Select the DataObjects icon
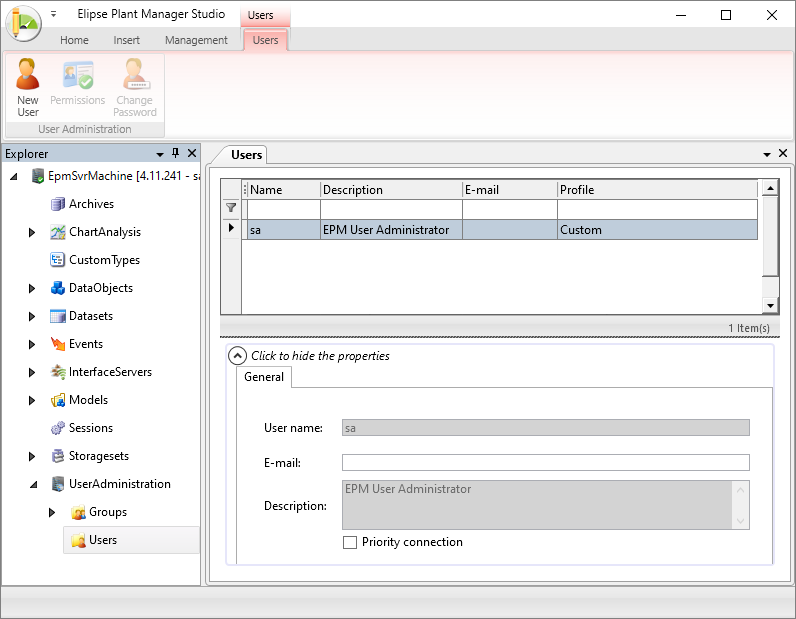The width and height of the screenshot is (796, 619). click(x=57, y=288)
